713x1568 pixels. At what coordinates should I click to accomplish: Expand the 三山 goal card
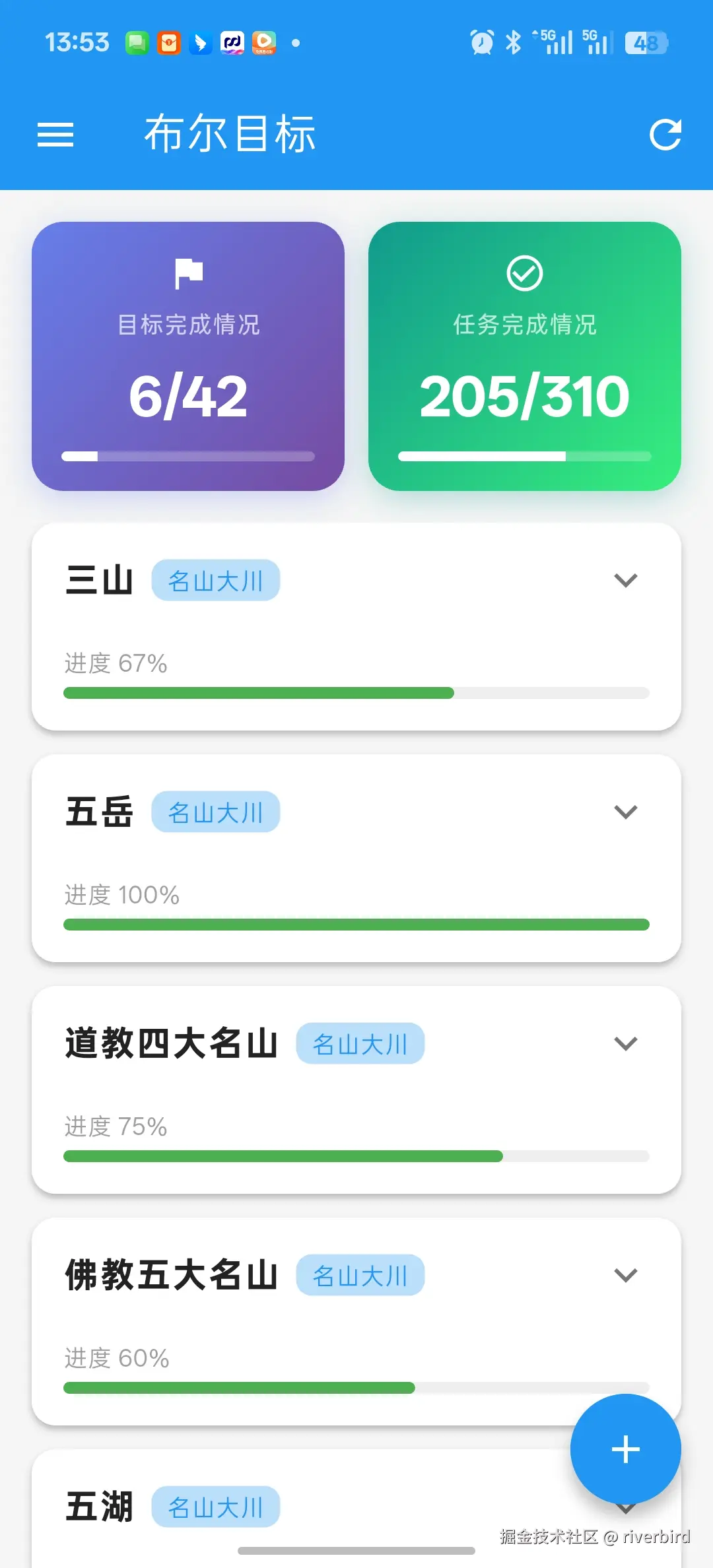[x=625, y=580]
